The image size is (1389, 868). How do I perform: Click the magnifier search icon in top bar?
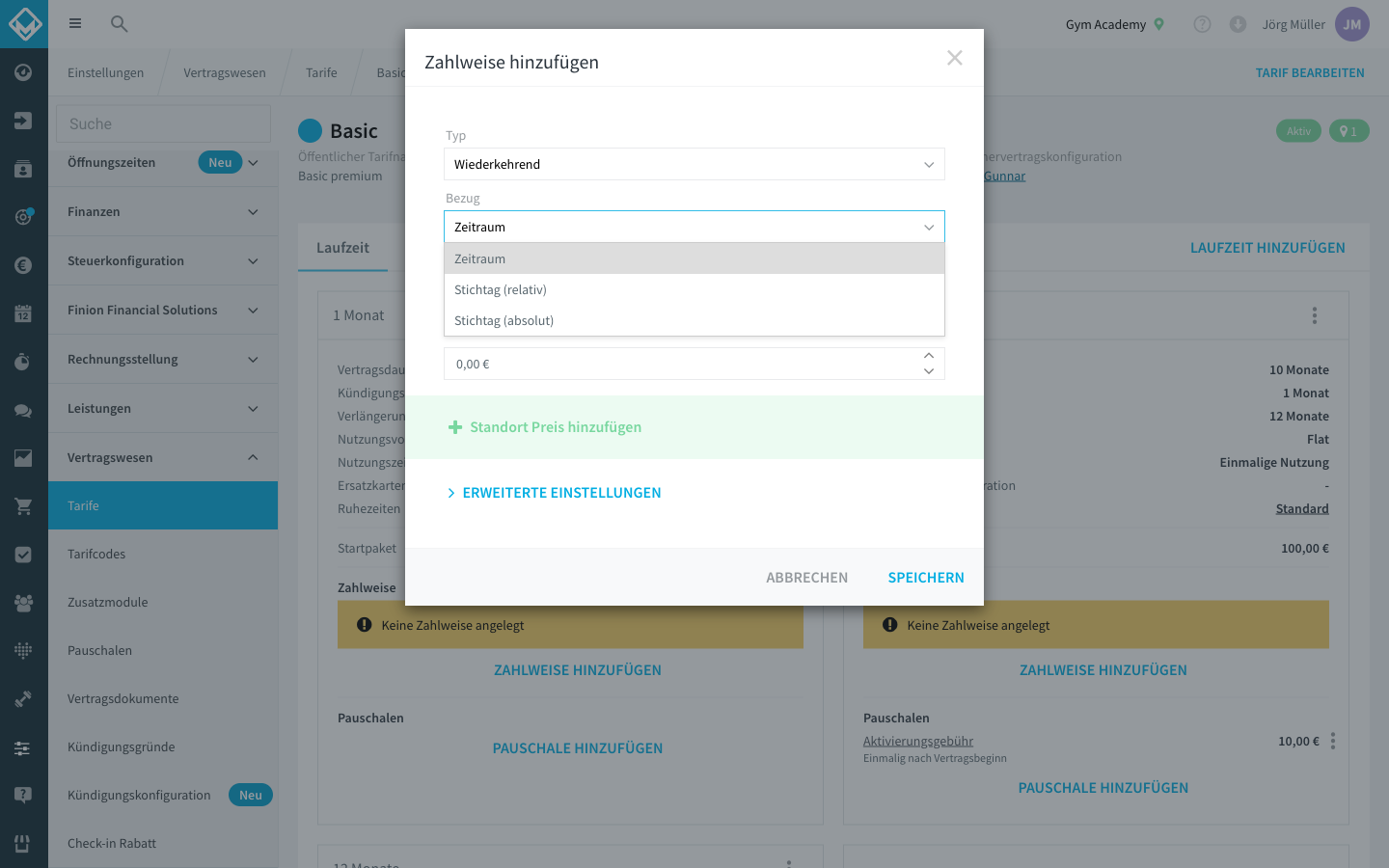(x=120, y=24)
